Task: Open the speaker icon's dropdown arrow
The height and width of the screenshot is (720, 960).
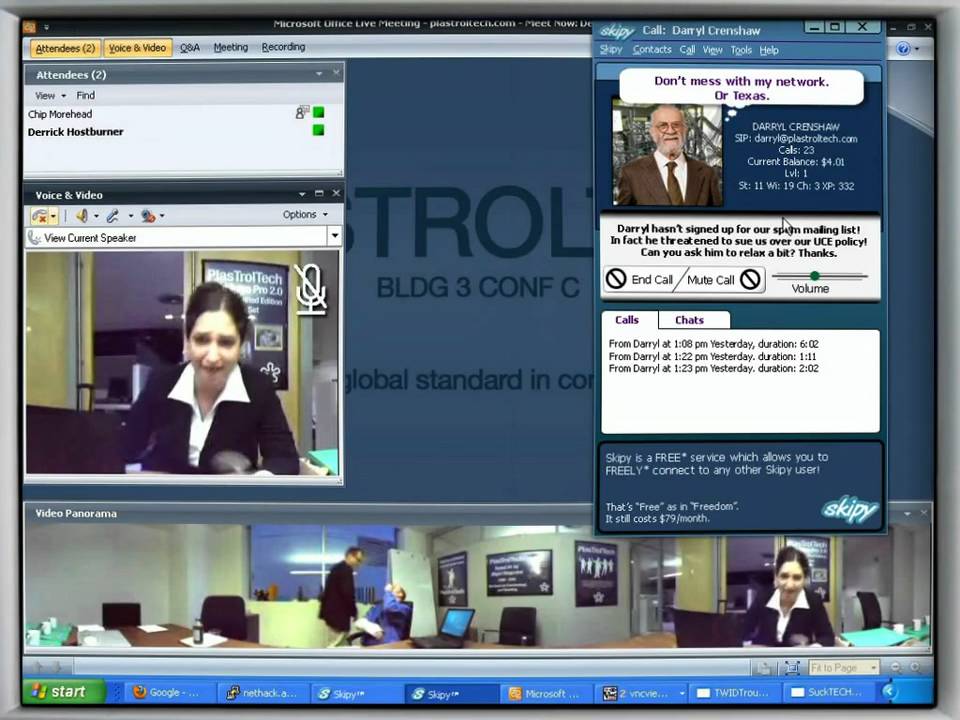Action: [x=96, y=216]
